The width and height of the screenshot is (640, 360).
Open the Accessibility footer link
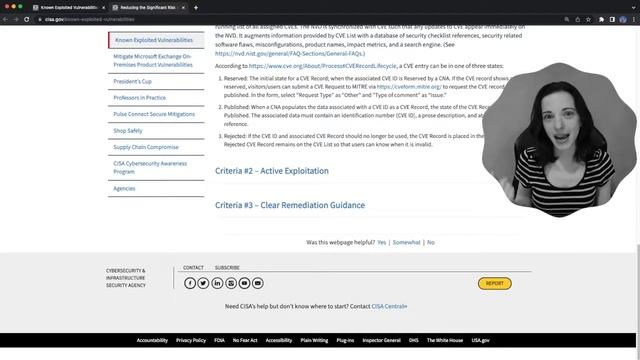279,340
